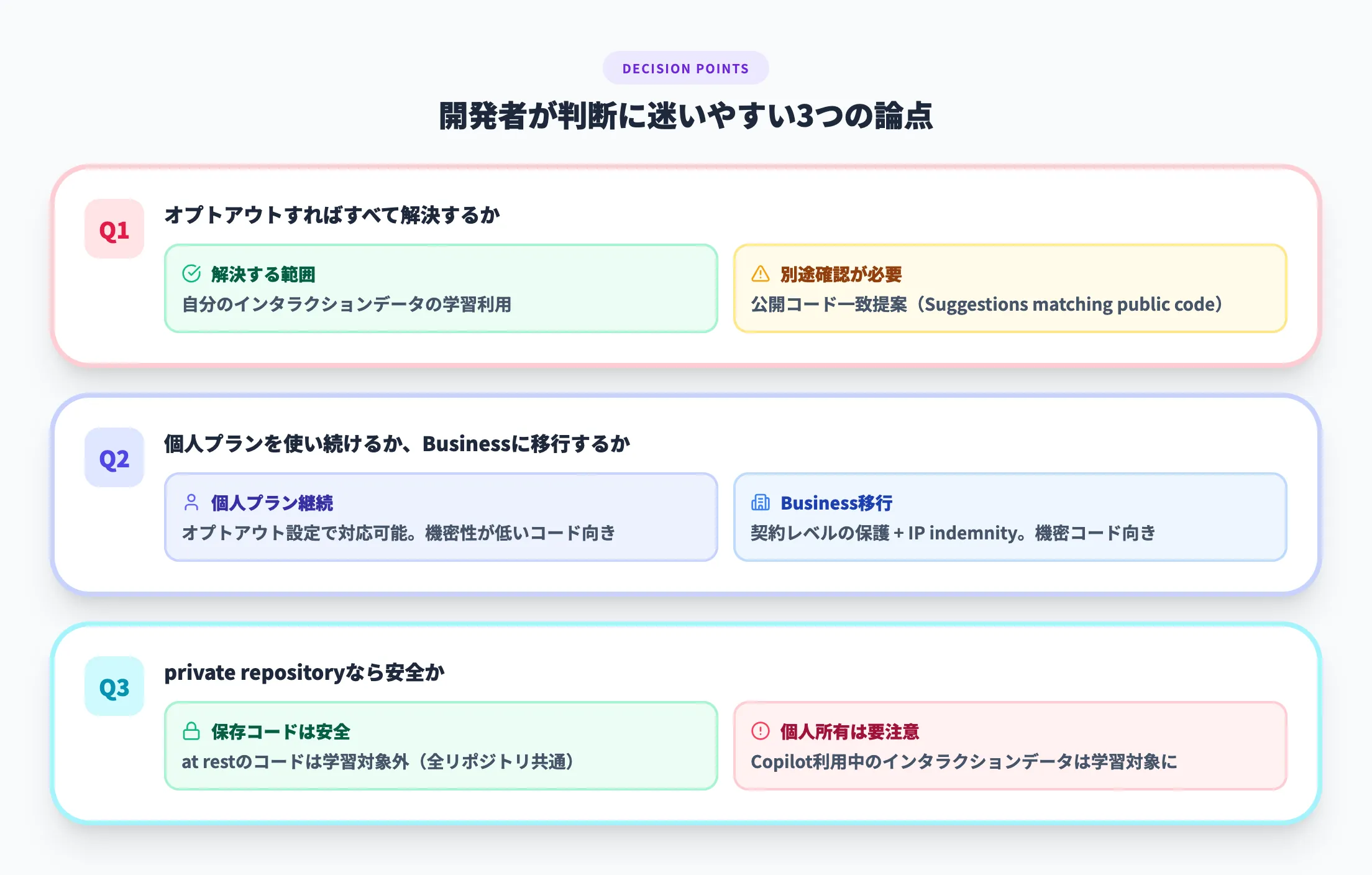
Task: Select the 解決する範囲 green card
Action: point(442,288)
